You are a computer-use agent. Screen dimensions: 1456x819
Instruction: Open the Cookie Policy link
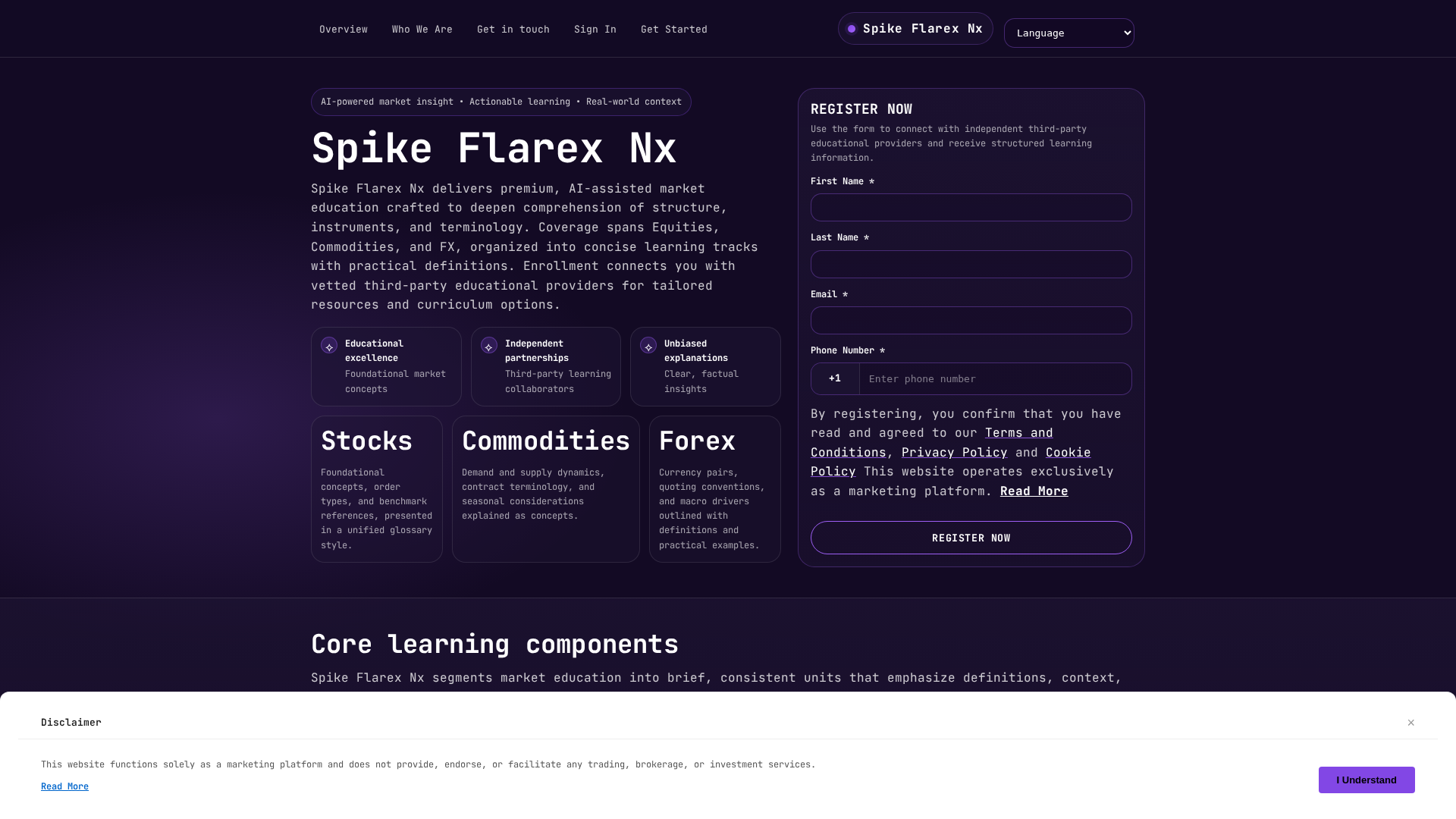(x=951, y=462)
